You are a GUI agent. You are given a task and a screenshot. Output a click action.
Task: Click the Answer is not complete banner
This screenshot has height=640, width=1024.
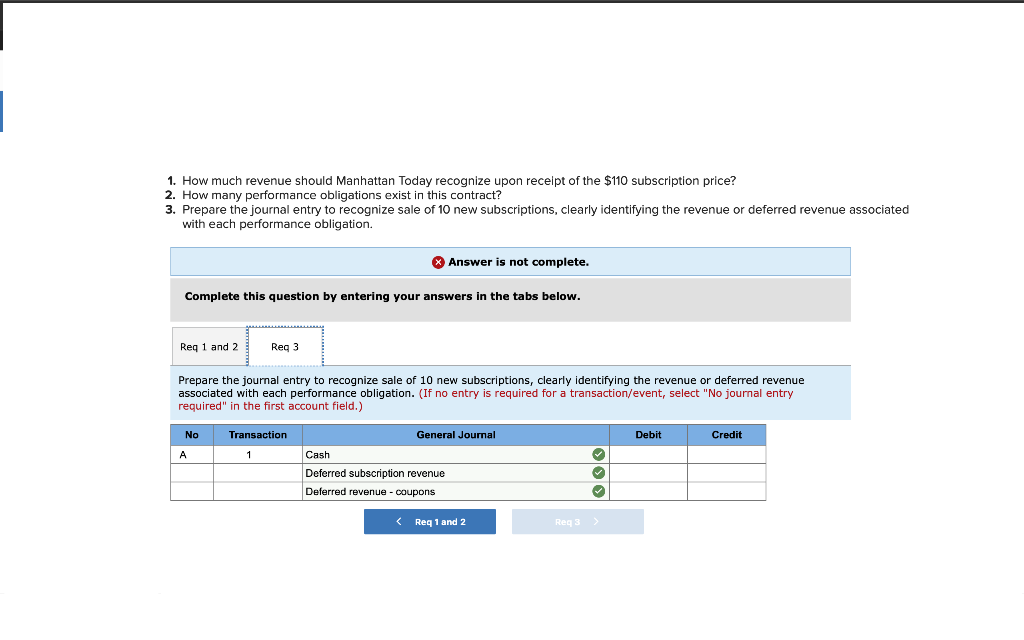click(x=511, y=261)
